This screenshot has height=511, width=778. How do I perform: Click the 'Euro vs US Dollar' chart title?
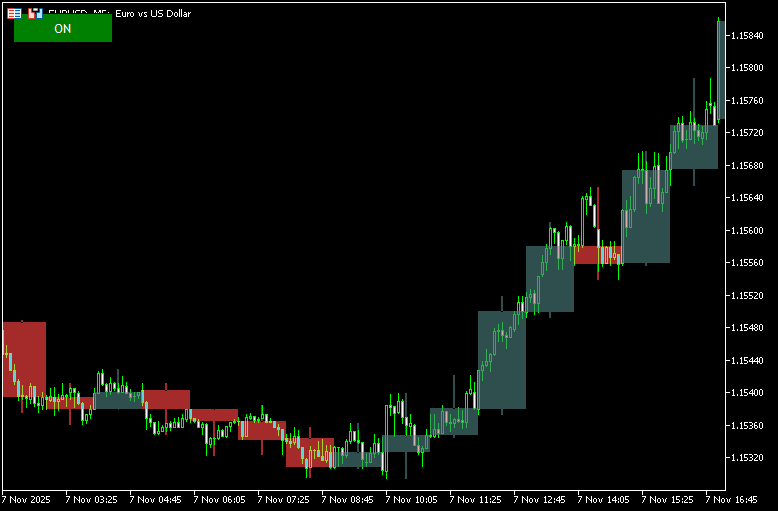[x=153, y=14]
